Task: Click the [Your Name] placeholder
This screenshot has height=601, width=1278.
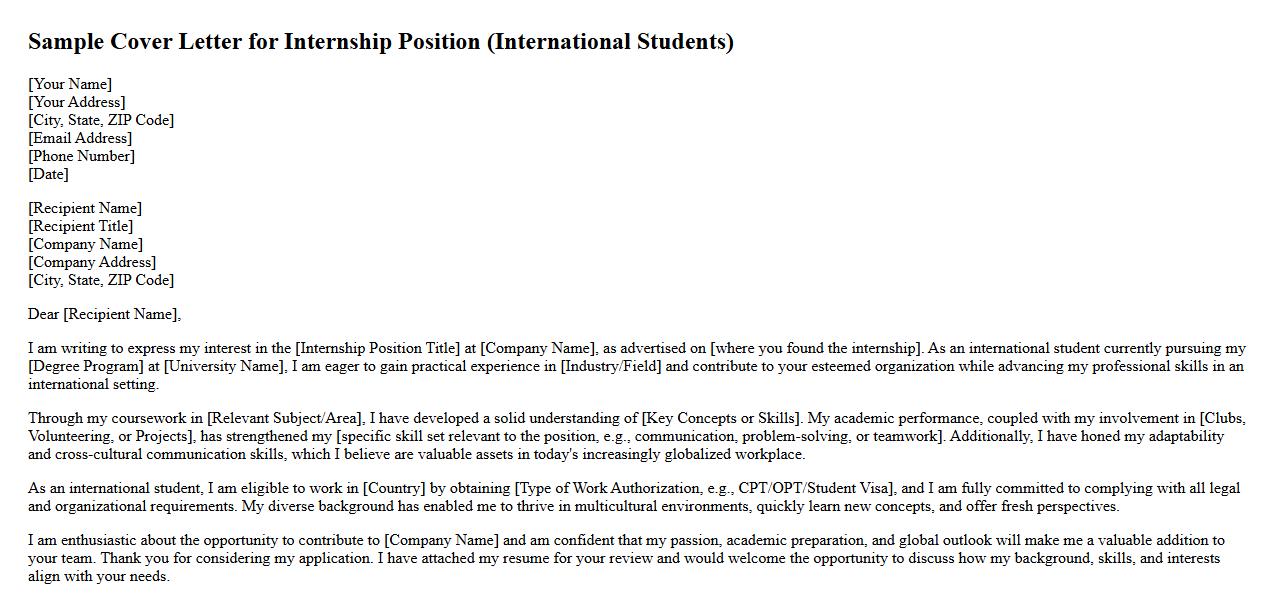Action: click(x=70, y=84)
